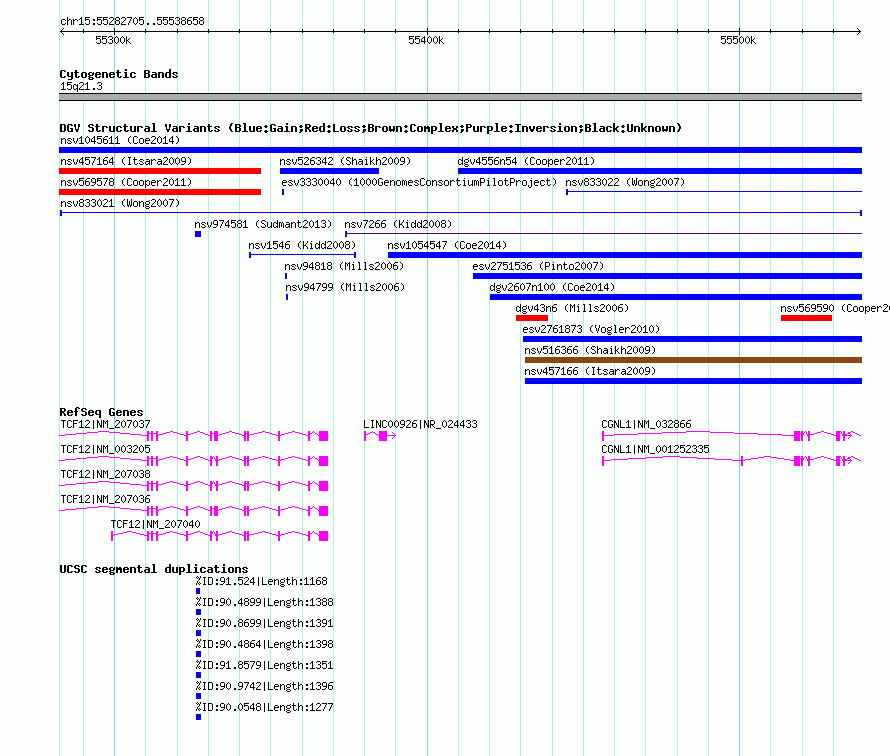Click the dgv4556n54 (Cooper2011) variant label
This screenshot has width=890, height=756.
click(x=526, y=161)
